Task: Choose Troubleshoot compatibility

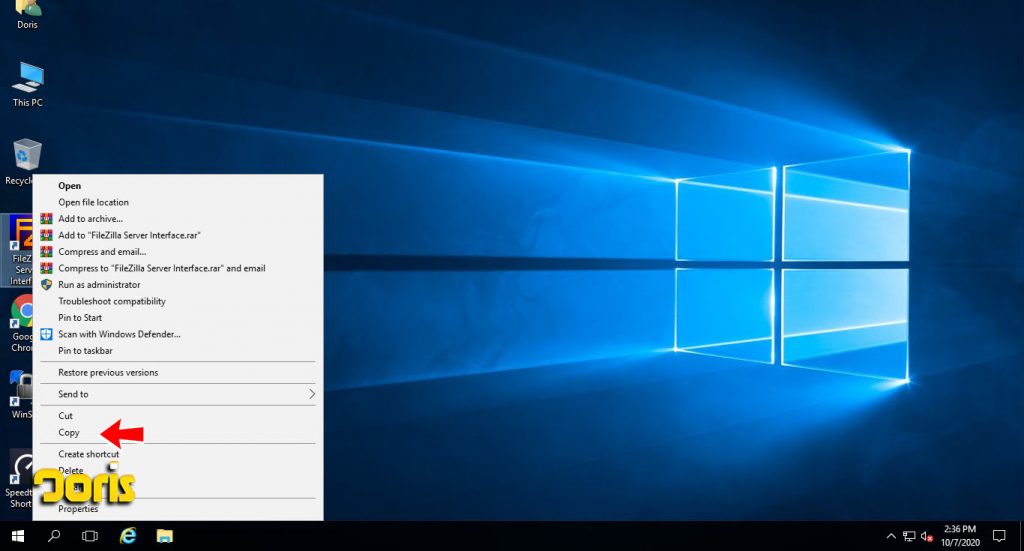Action: click(178, 301)
